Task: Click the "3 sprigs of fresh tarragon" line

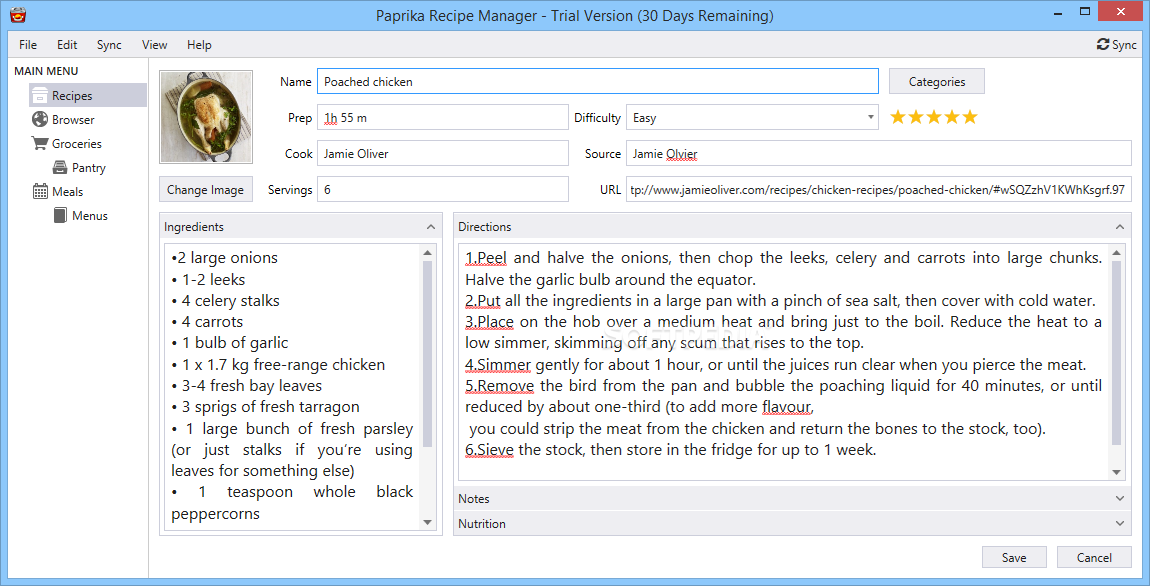Action: click(265, 407)
